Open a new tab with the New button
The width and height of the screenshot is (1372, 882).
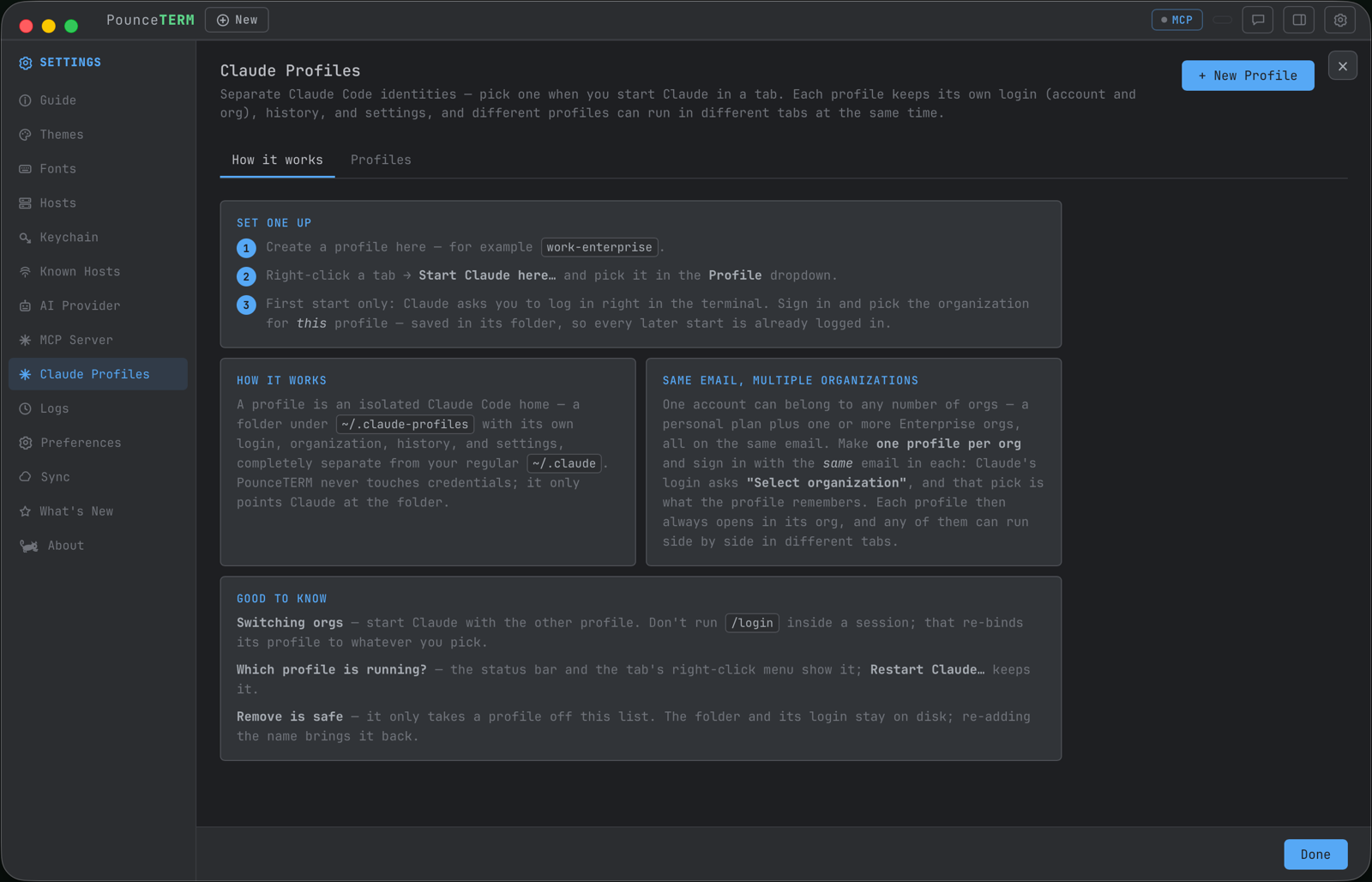pyautogui.click(x=237, y=20)
